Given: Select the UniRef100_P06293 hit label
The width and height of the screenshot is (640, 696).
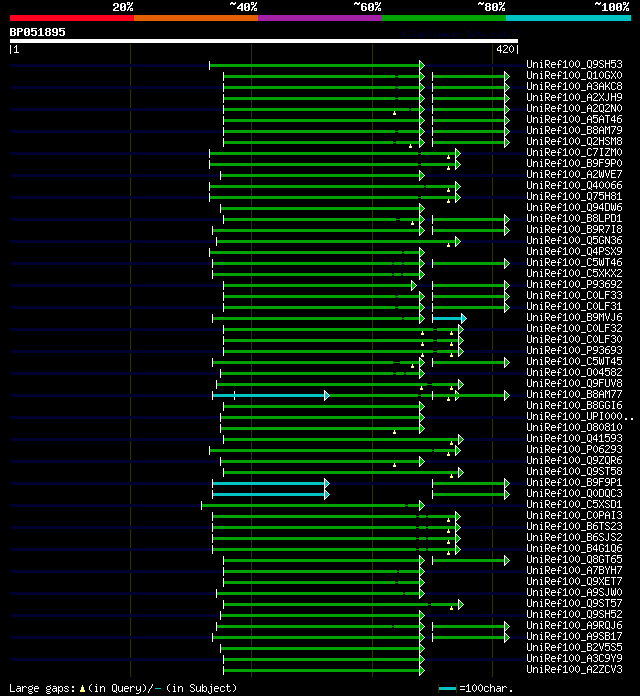Looking at the screenshot, I should (574, 450).
